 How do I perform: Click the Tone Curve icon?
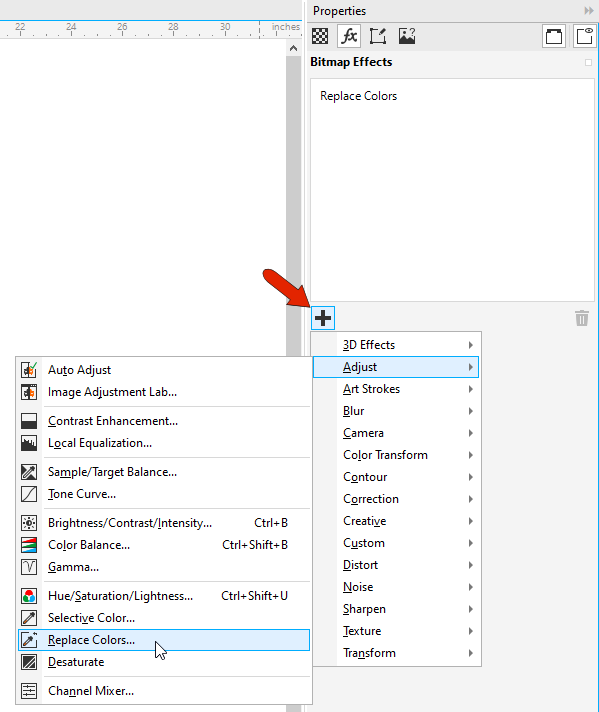pos(29,494)
